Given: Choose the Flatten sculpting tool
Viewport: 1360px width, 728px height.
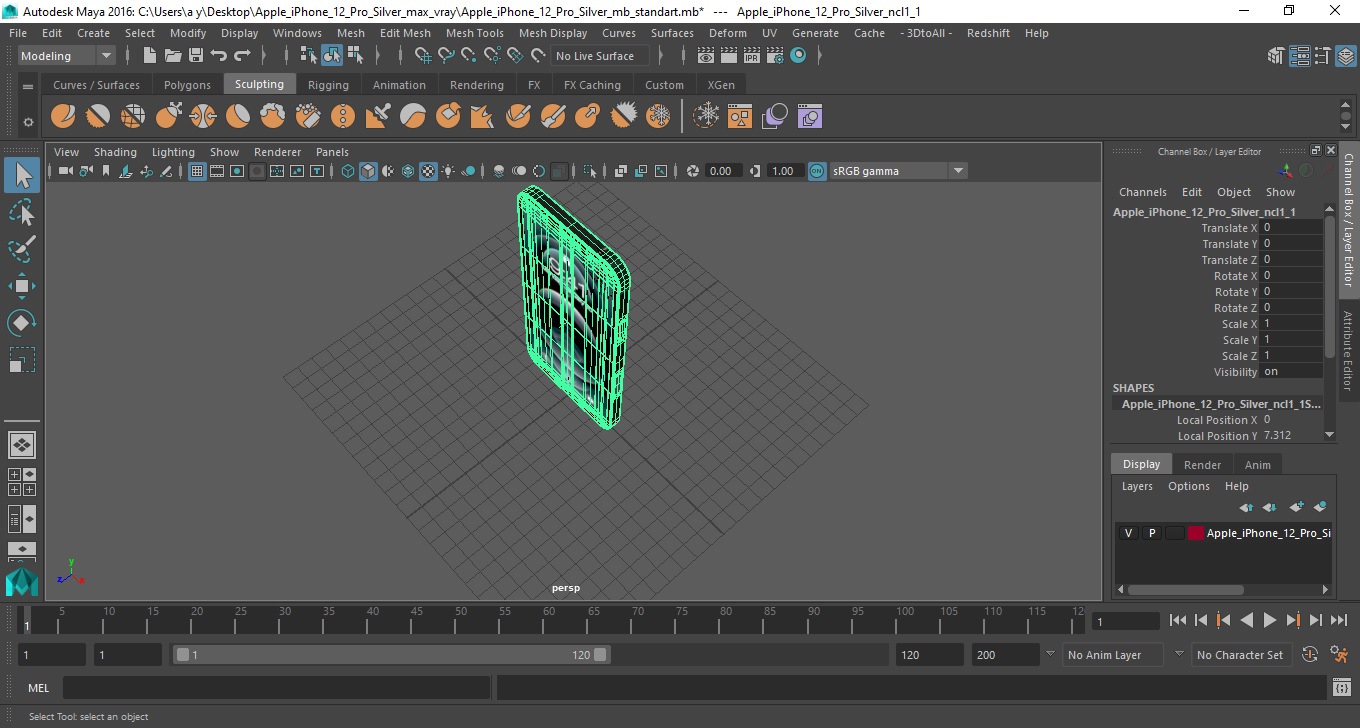Looking at the screenshot, I should (x=238, y=117).
